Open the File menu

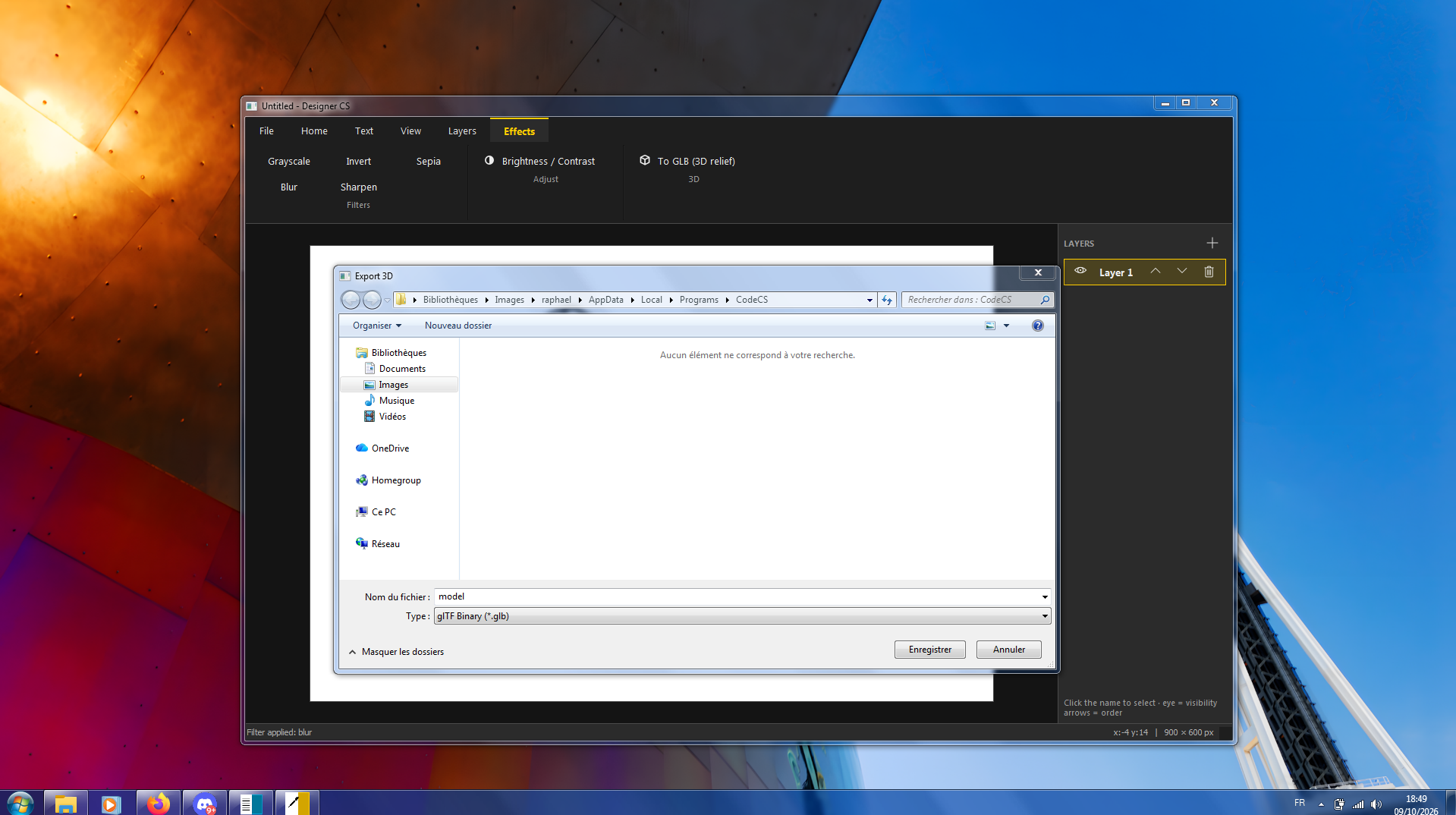266,131
